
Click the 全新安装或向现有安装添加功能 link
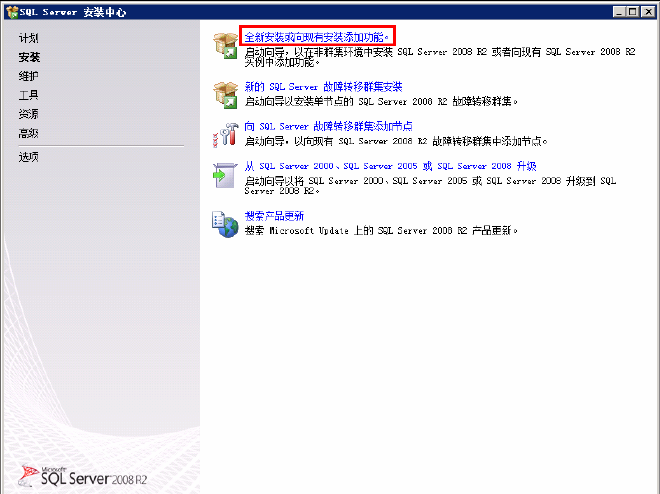click(317, 37)
